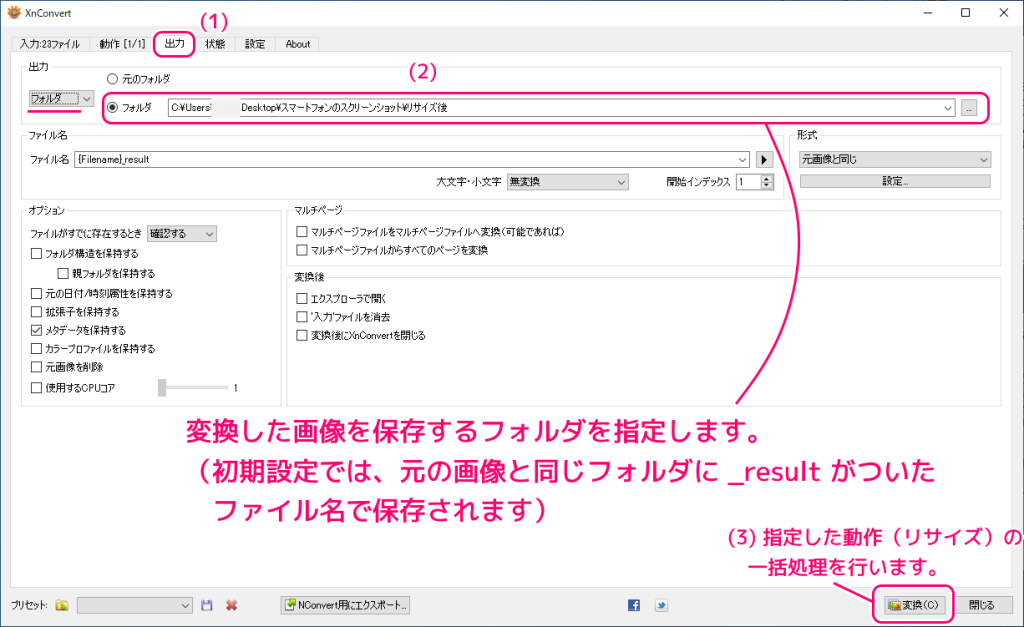Screen dimensions: 1024x627
Task: Adjust the CPU core slider handle
Action: [162, 387]
